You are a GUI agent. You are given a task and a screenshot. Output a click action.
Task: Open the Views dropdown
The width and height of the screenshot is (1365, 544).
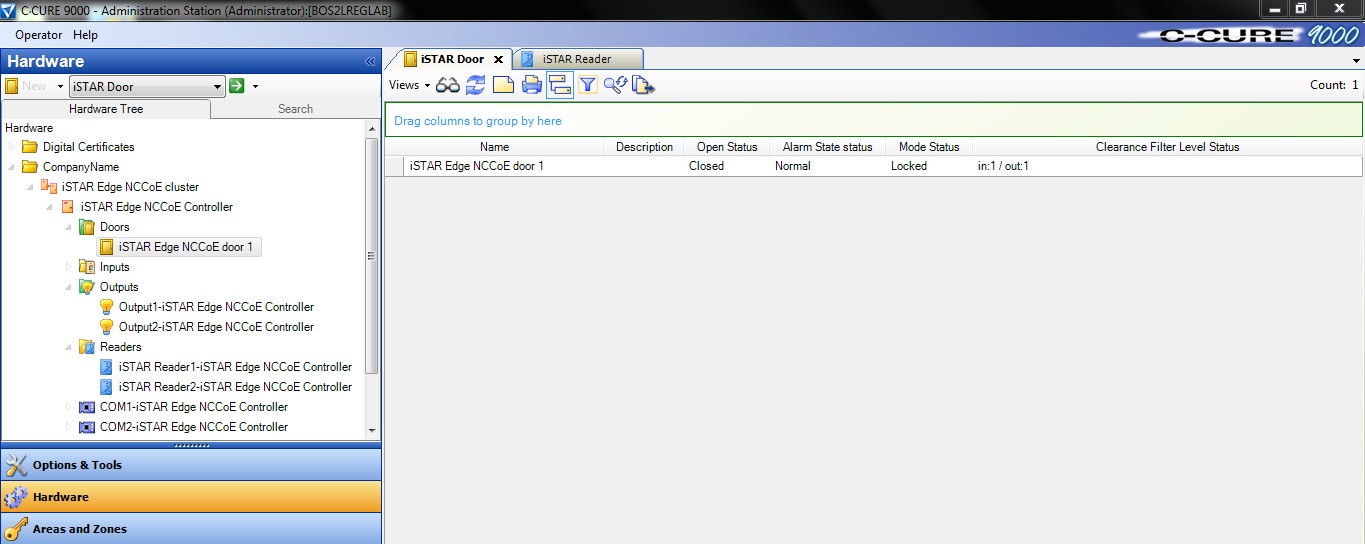409,85
